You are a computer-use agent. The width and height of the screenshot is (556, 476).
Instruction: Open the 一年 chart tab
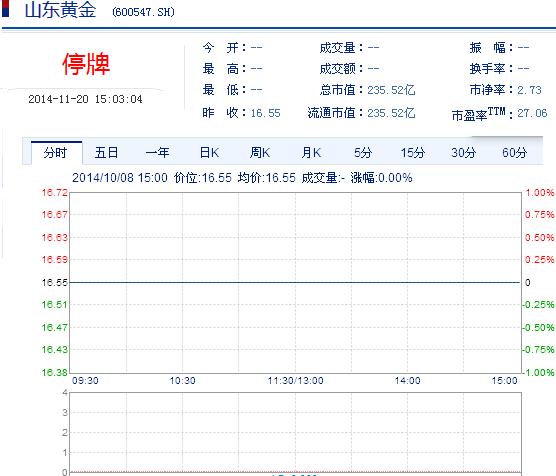point(157,153)
